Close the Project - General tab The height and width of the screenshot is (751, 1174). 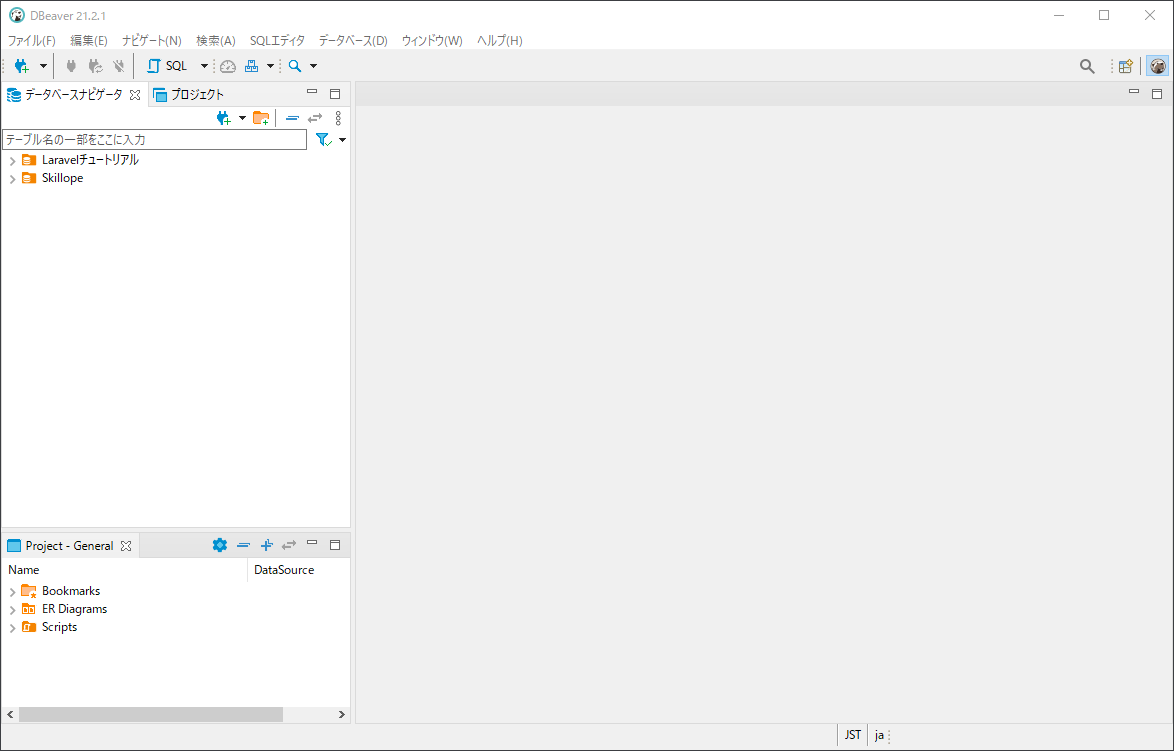tap(126, 547)
